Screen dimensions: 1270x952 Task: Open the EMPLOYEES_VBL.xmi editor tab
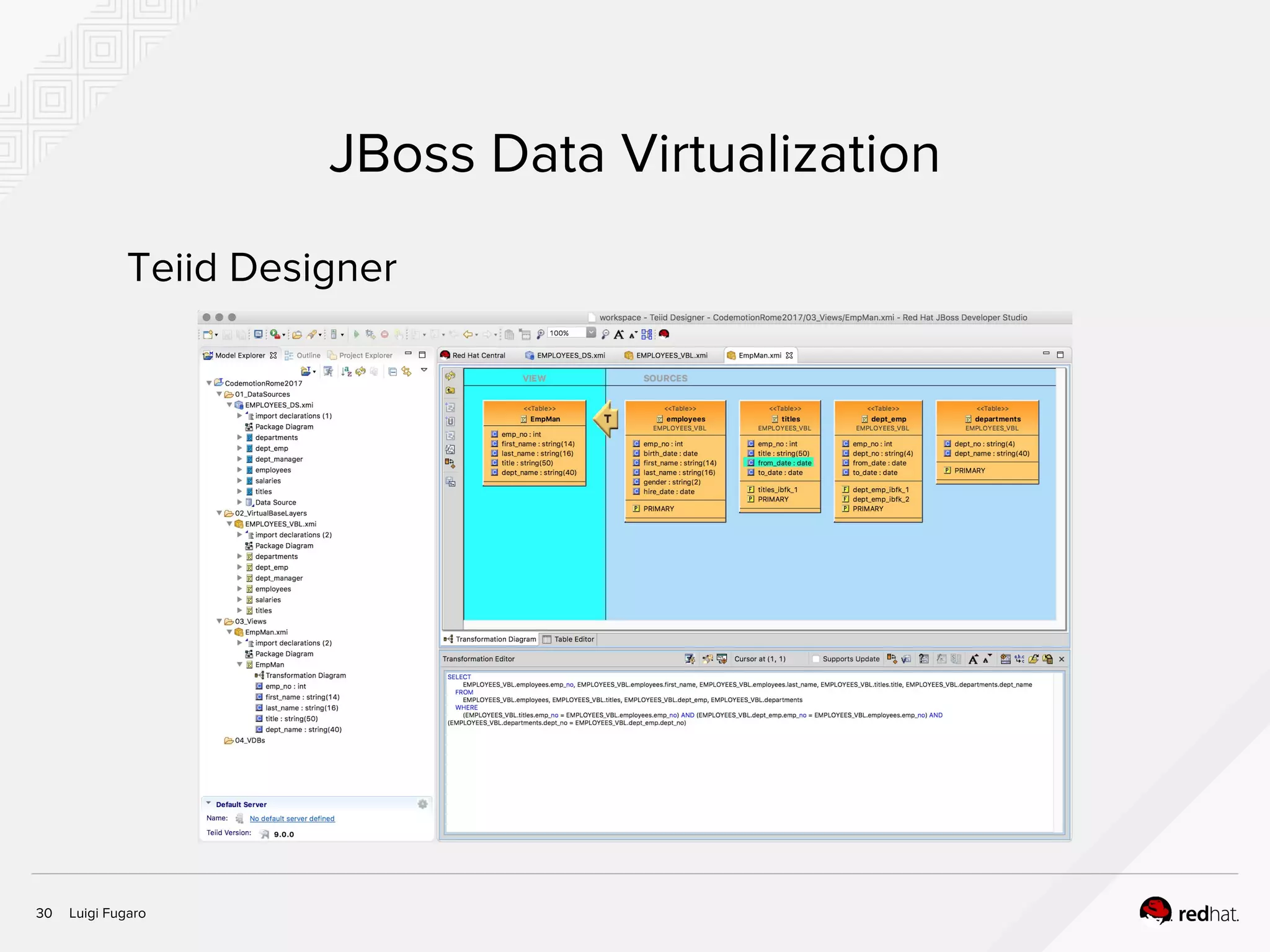pos(665,355)
